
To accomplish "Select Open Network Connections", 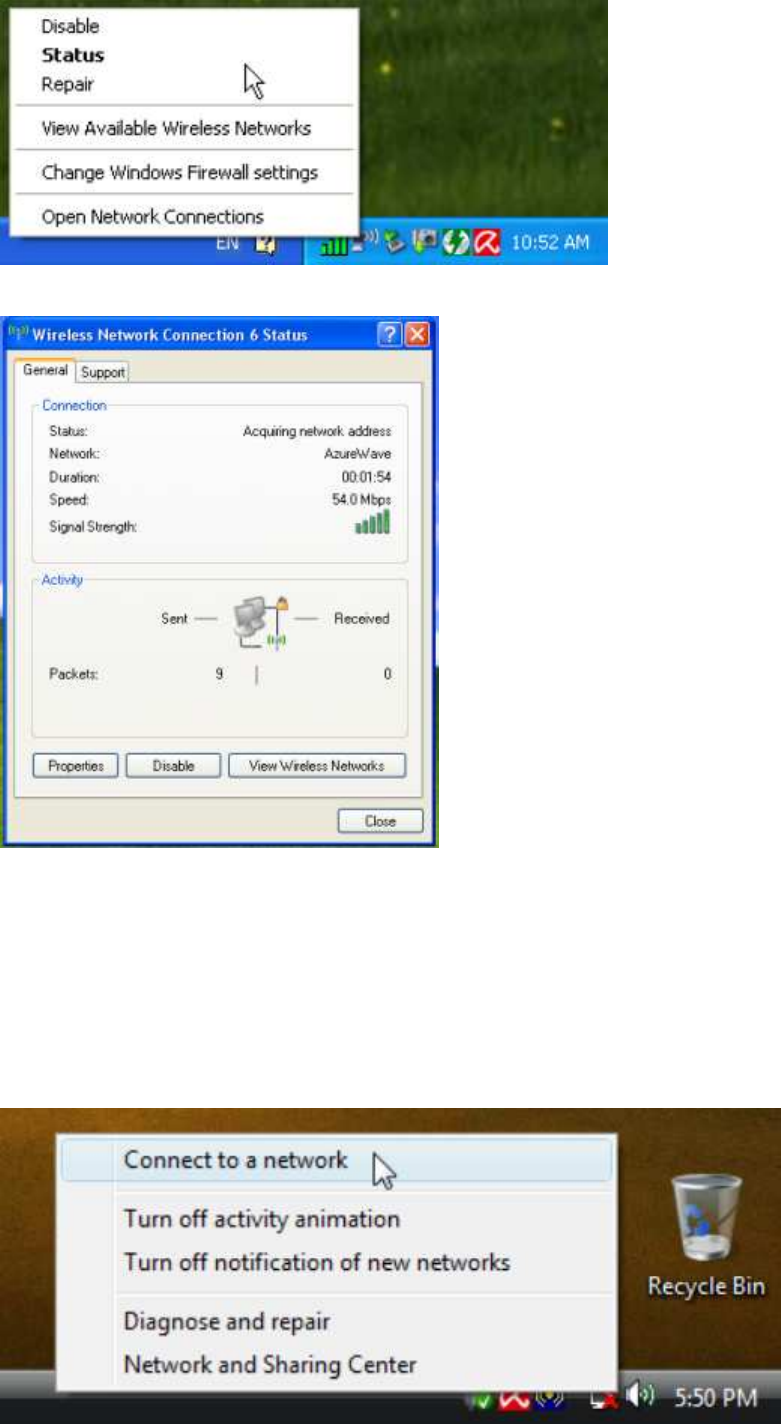I will (x=153, y=216).
